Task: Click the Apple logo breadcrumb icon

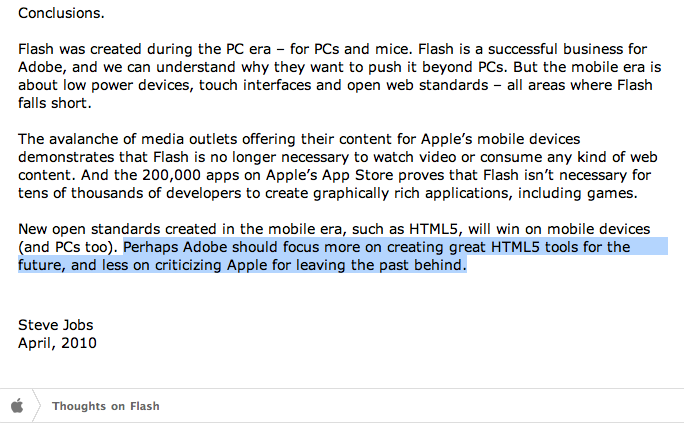Action: tap(17, 405)
